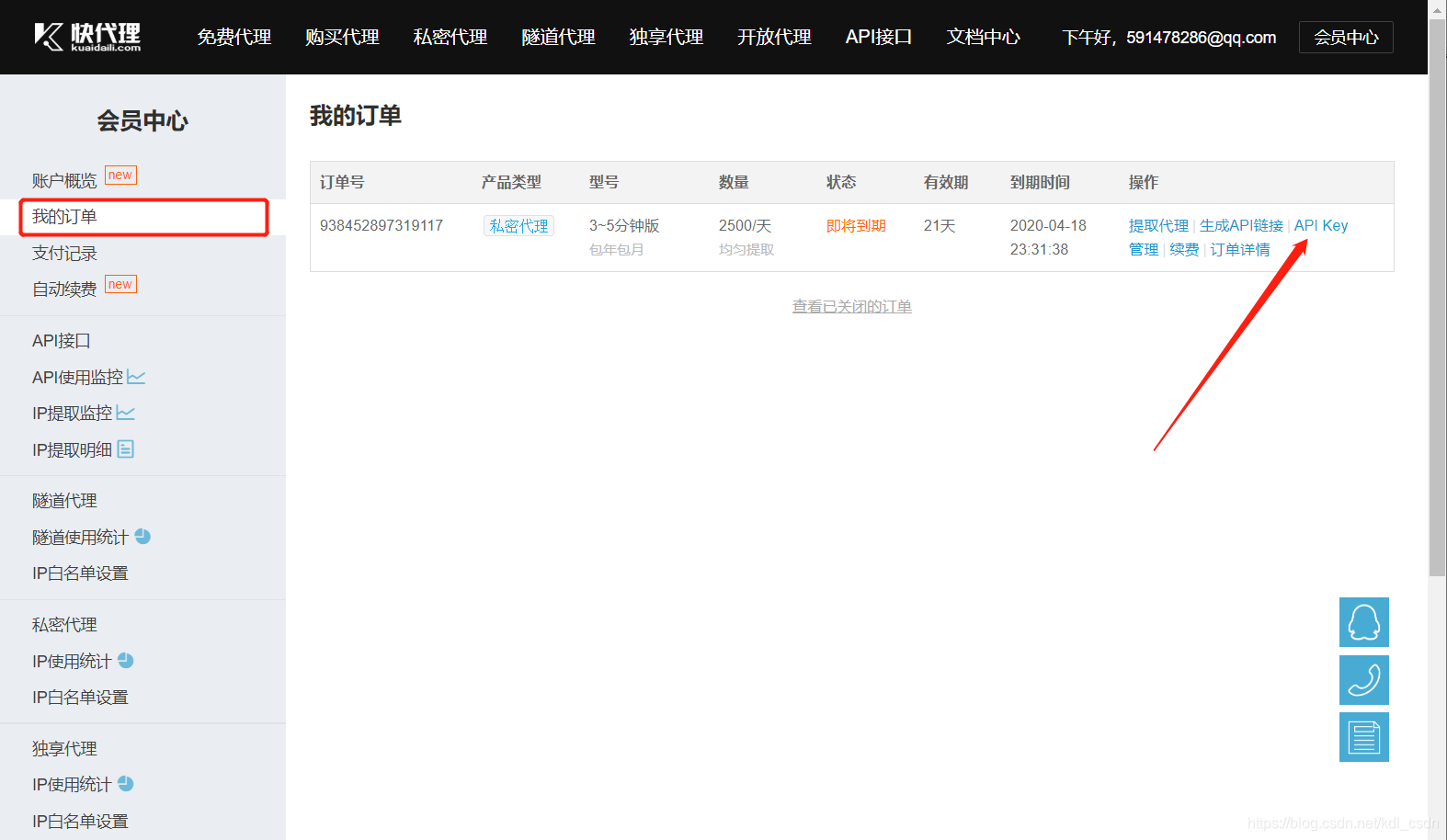This screenshot has width=1447, height=840.
Task: Open IP使用统计 under 私密代理
Action: click(x=72, y=661)
